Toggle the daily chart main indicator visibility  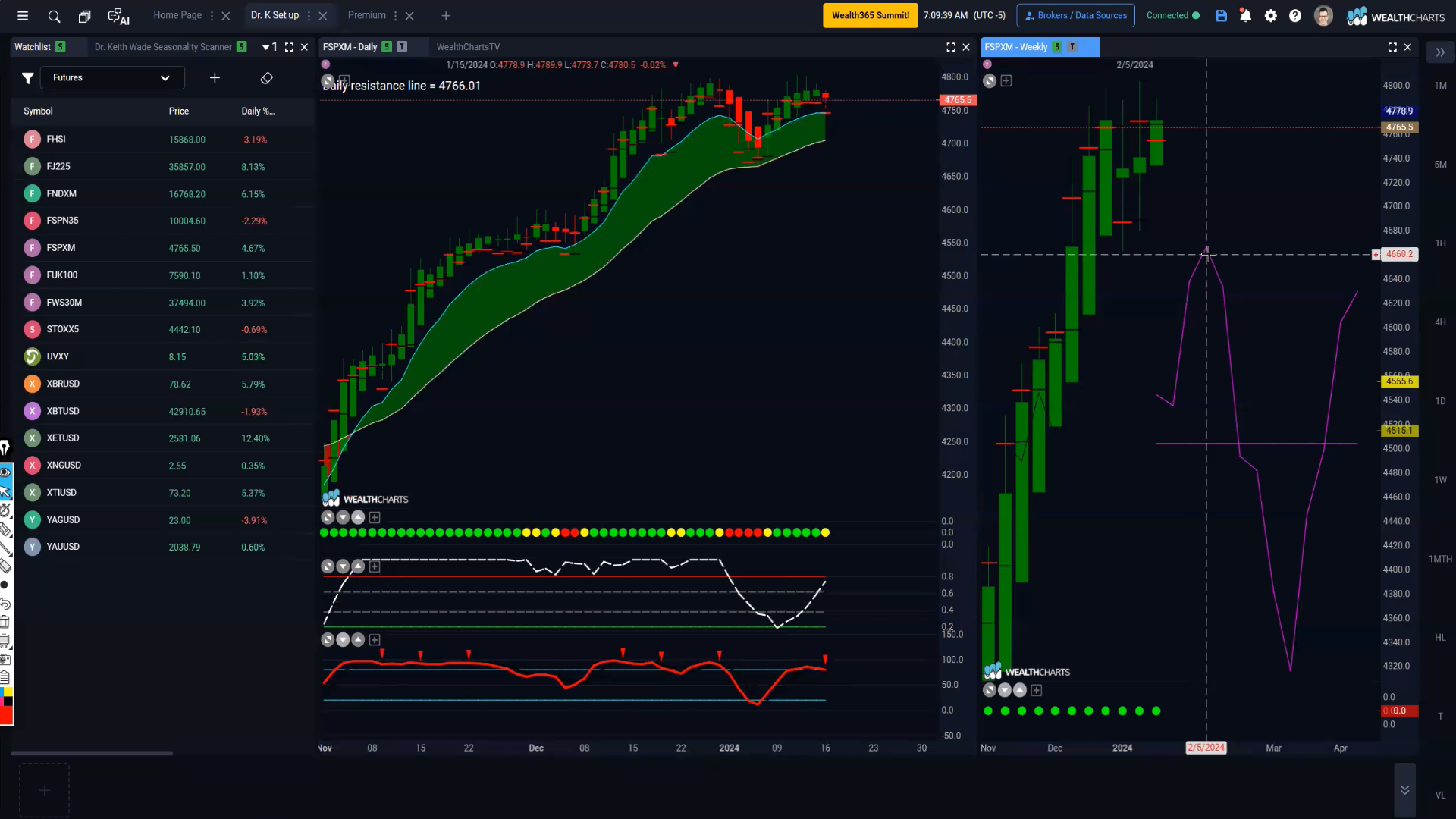point(328,80)
